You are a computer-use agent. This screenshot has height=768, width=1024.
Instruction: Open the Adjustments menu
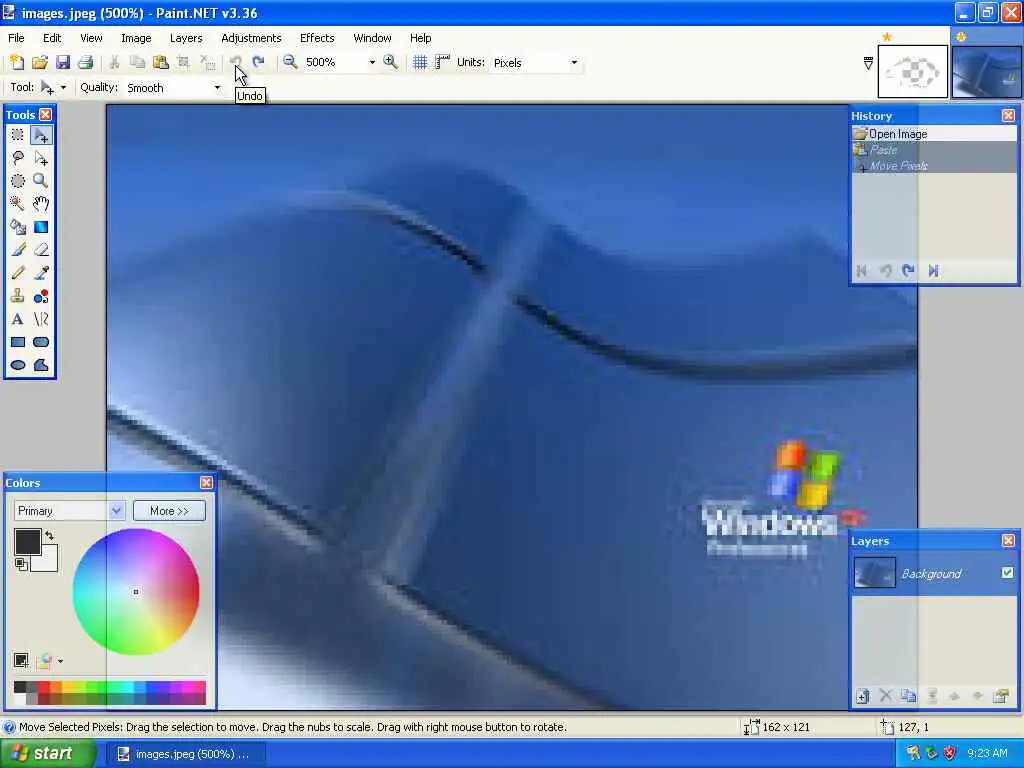pyautogui.click(x=251, y=38)
